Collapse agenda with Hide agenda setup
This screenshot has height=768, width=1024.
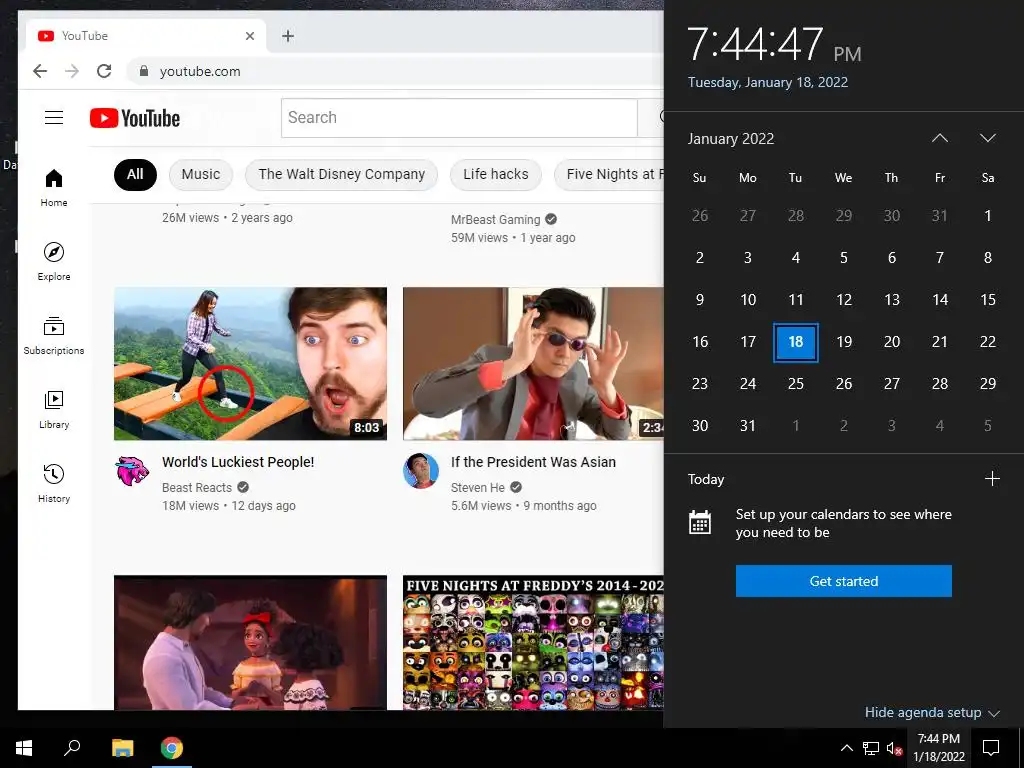tap(932, 712)
